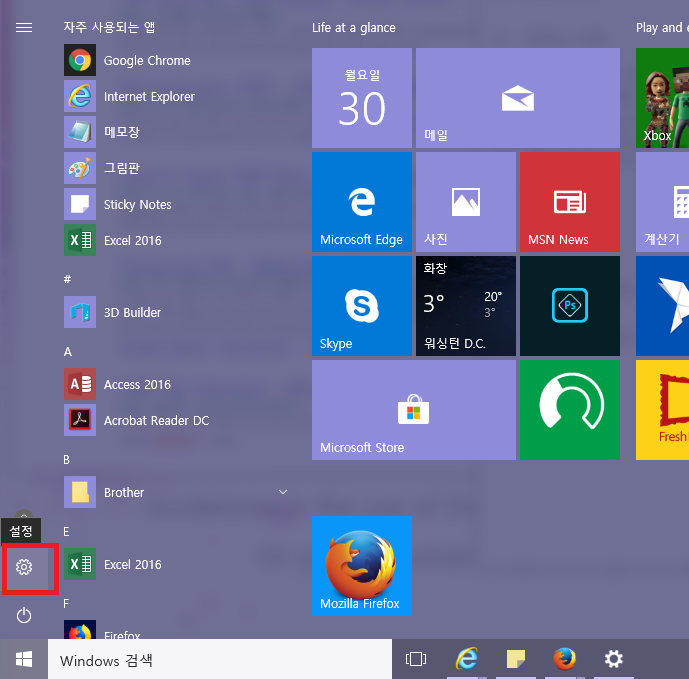Open the Microsoft Store tile

(413, 410)
